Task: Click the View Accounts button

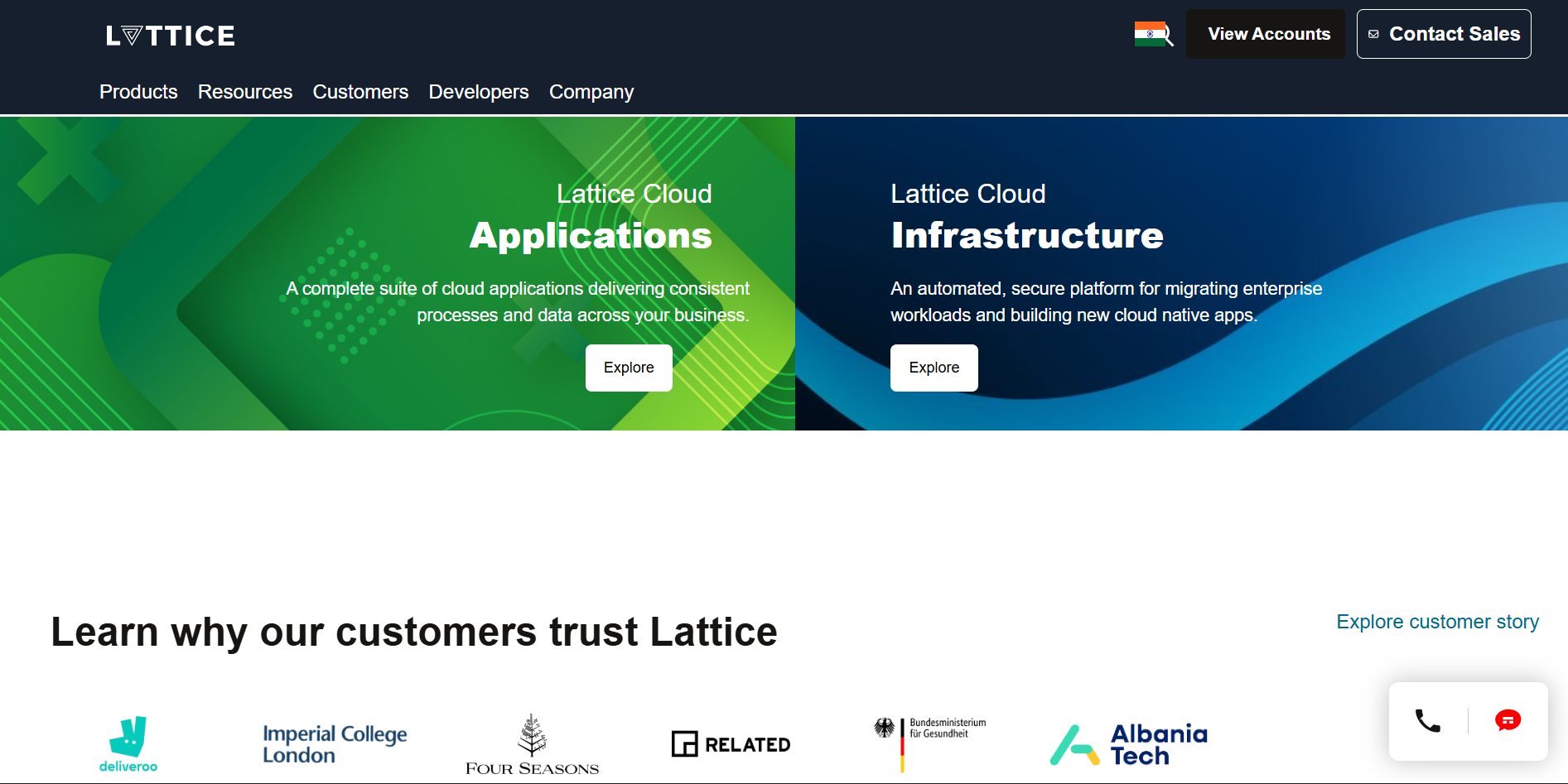Action: [x=1266, y=34]
